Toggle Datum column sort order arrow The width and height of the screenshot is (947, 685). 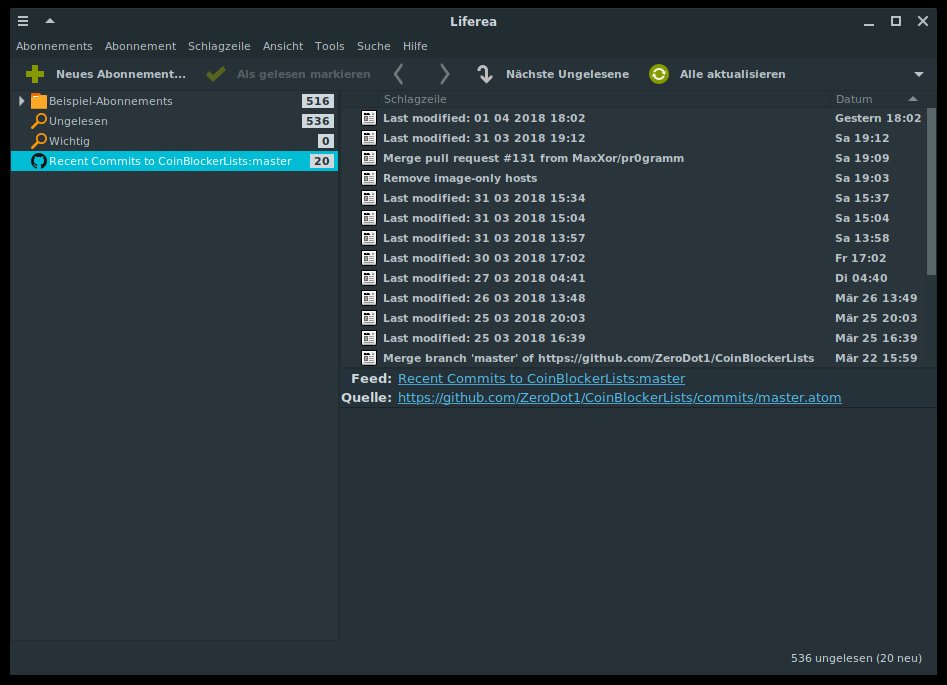[x=913, y=99]
